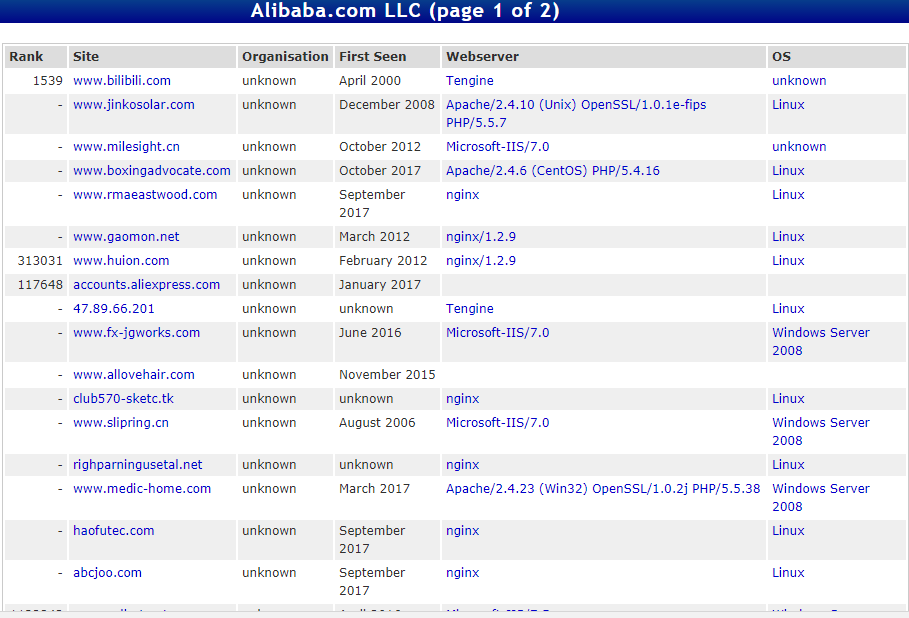Click the Alibaba.com LLC page title
The image size is (909, 618).
click(x=405, y=11)
